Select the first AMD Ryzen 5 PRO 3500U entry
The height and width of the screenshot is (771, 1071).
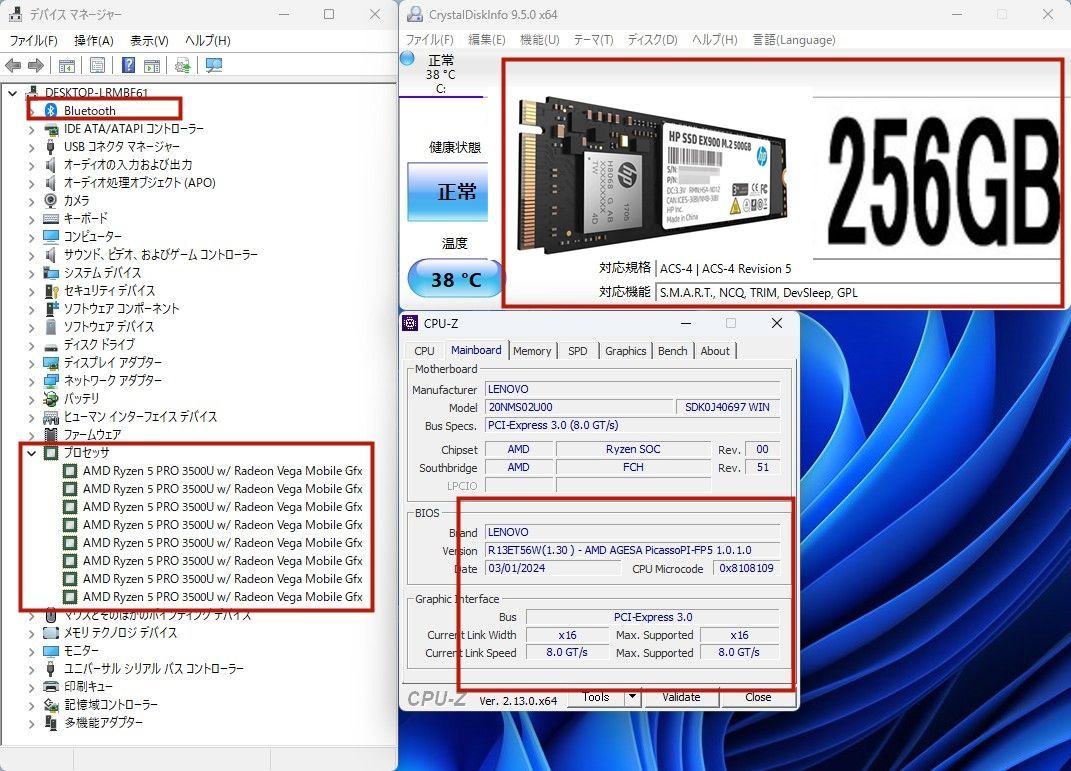coord(222,471)
